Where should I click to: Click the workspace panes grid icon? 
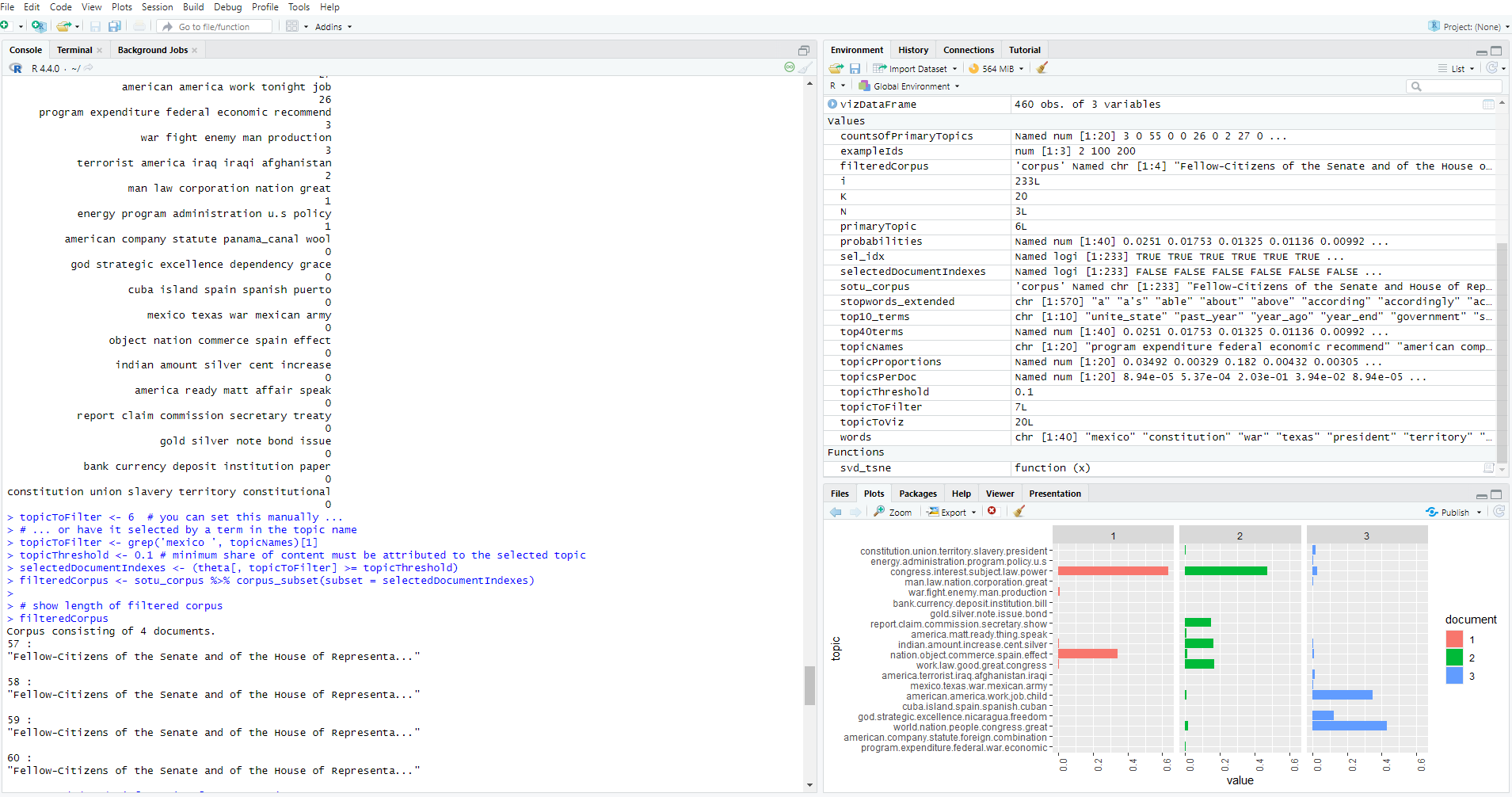pos(292,26)
